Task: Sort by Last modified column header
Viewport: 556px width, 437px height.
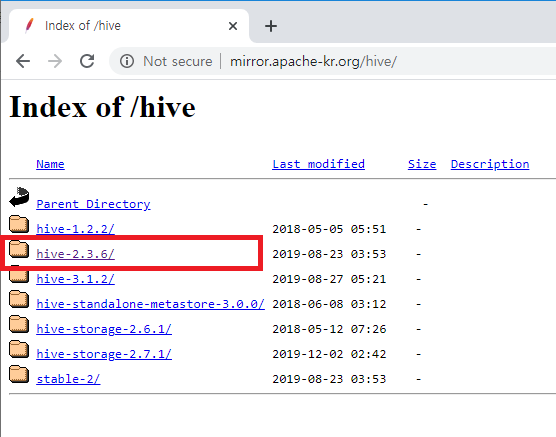Action: click(318, 164)
